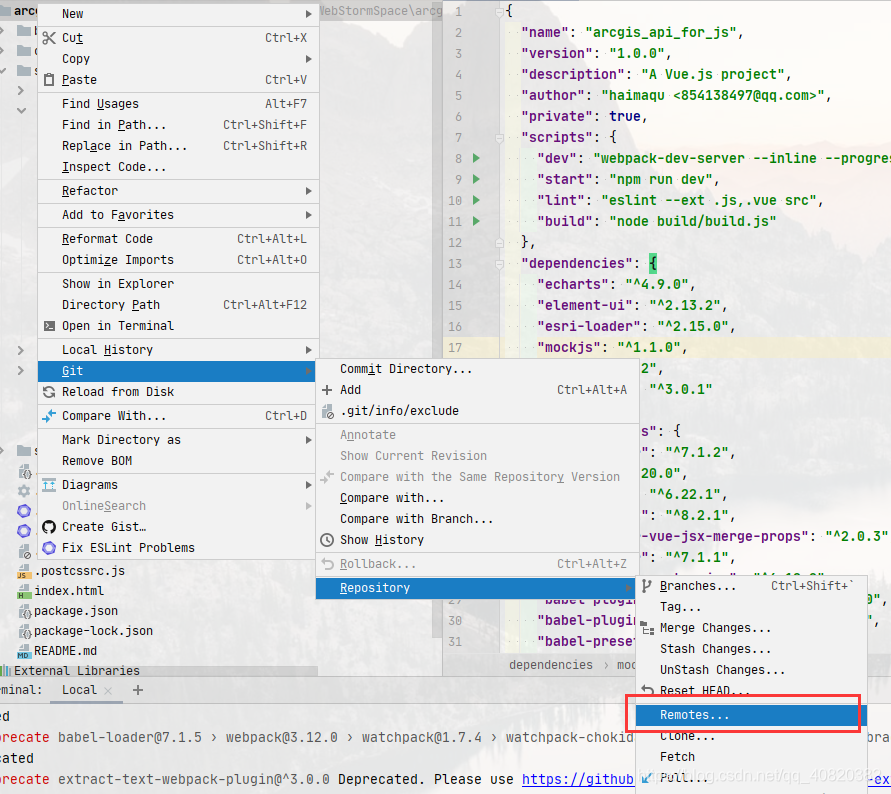891x794 pixels.
Task: Open package-lock.json in project tree
Action: coord(93,631)
